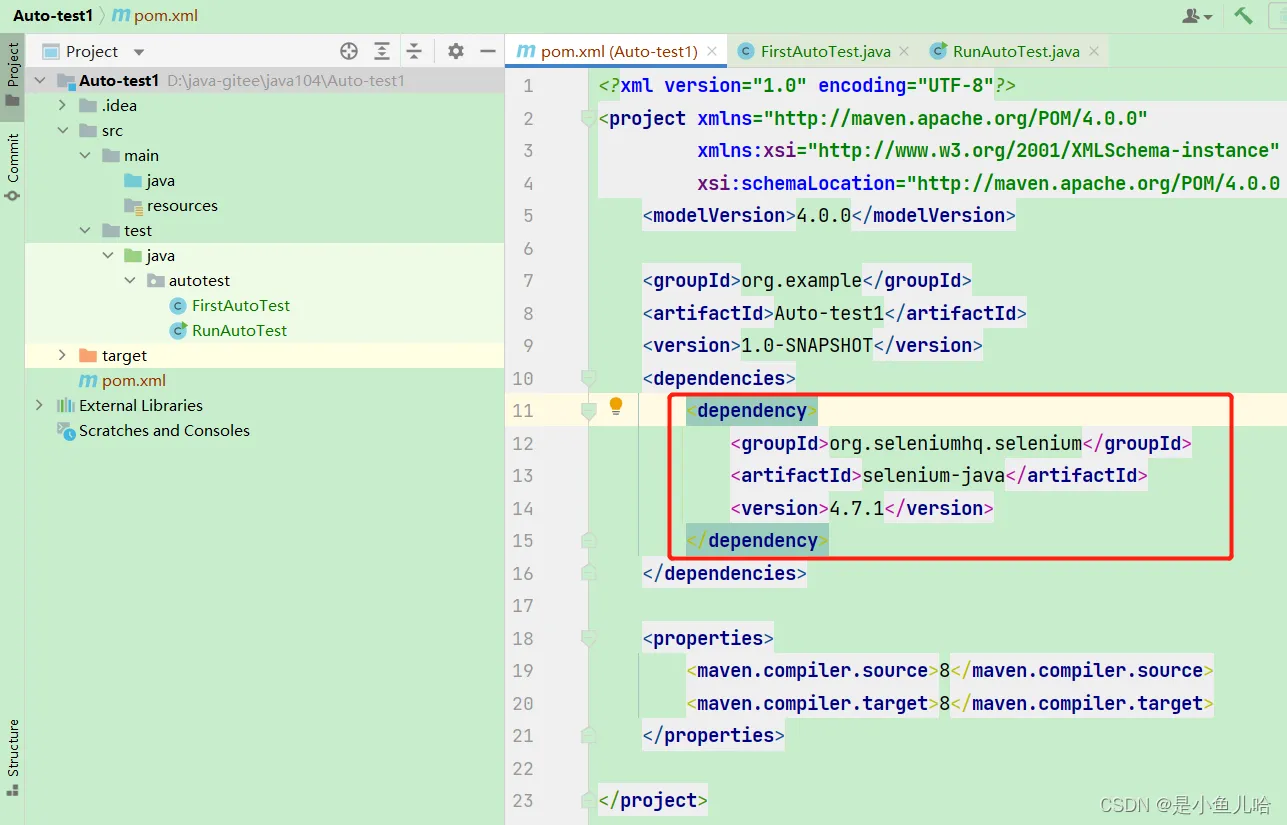Fold the dependencies block at line 10
This screenshot has width=1287, height=825.
point(588,378)
